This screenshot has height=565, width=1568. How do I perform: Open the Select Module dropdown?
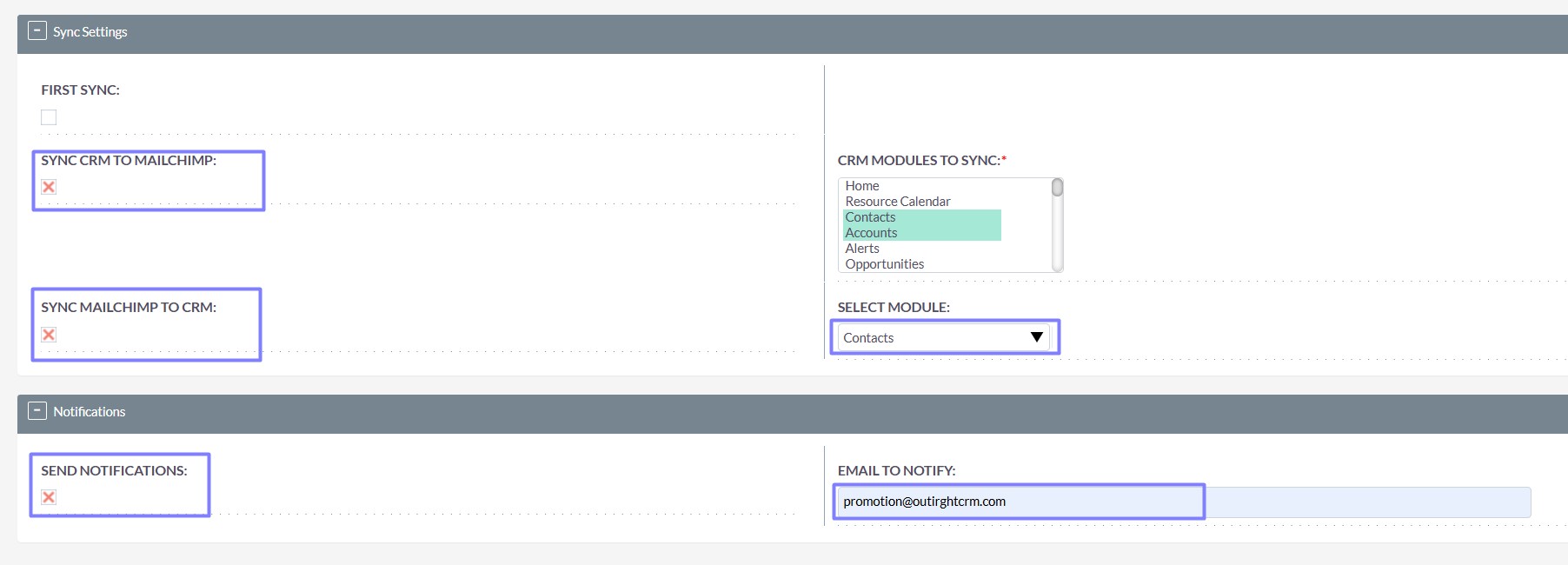point(943,337)
